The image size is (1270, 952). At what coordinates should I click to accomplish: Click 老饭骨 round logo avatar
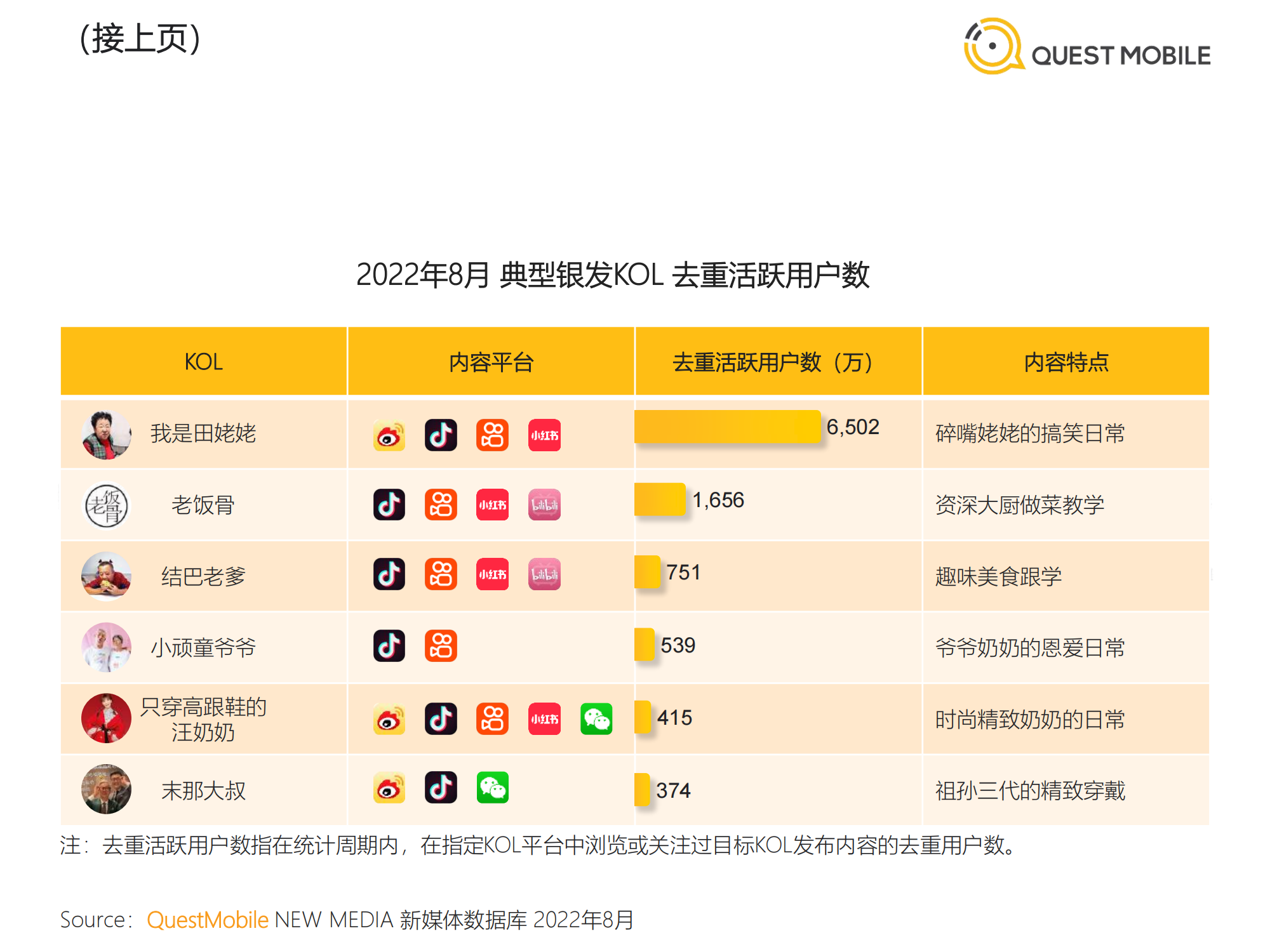click(x=106, y=506)
